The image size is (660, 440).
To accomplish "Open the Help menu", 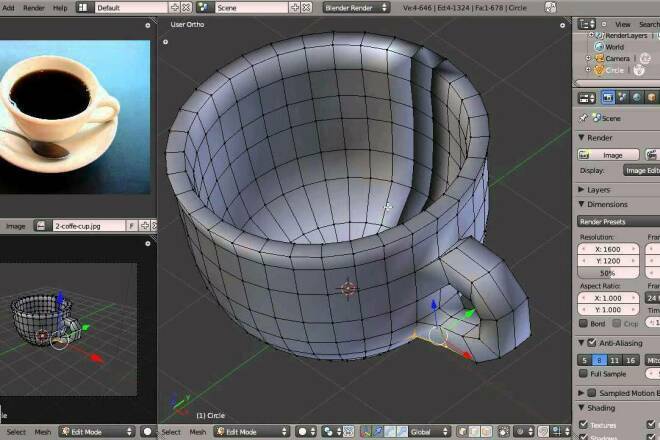I will pos(60,7).
